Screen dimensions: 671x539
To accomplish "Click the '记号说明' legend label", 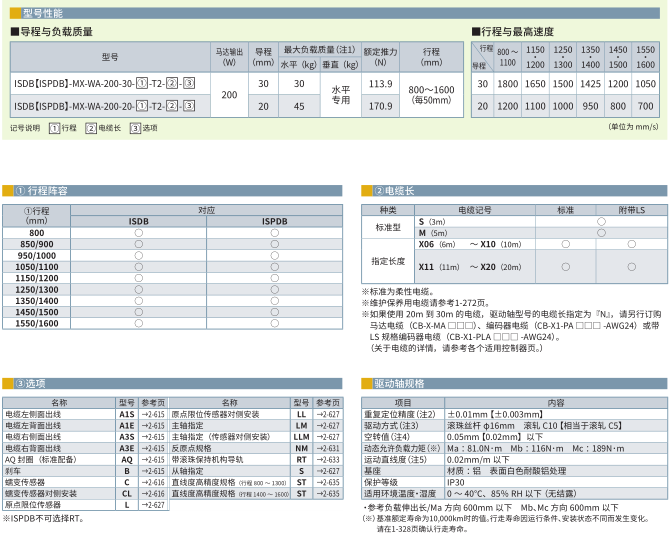I will click(25, 128).
